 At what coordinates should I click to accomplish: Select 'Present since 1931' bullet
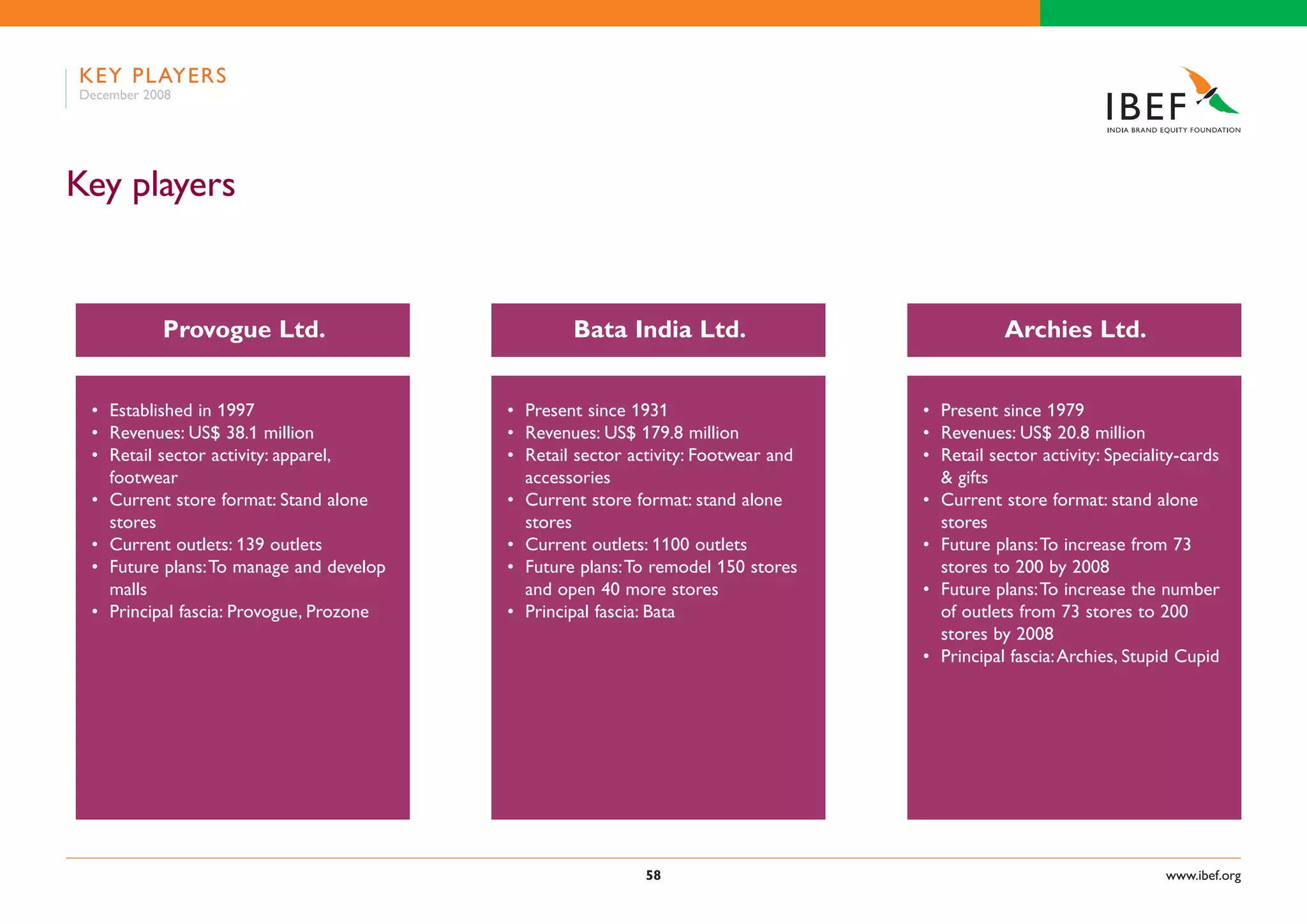[x=596, y=410]
